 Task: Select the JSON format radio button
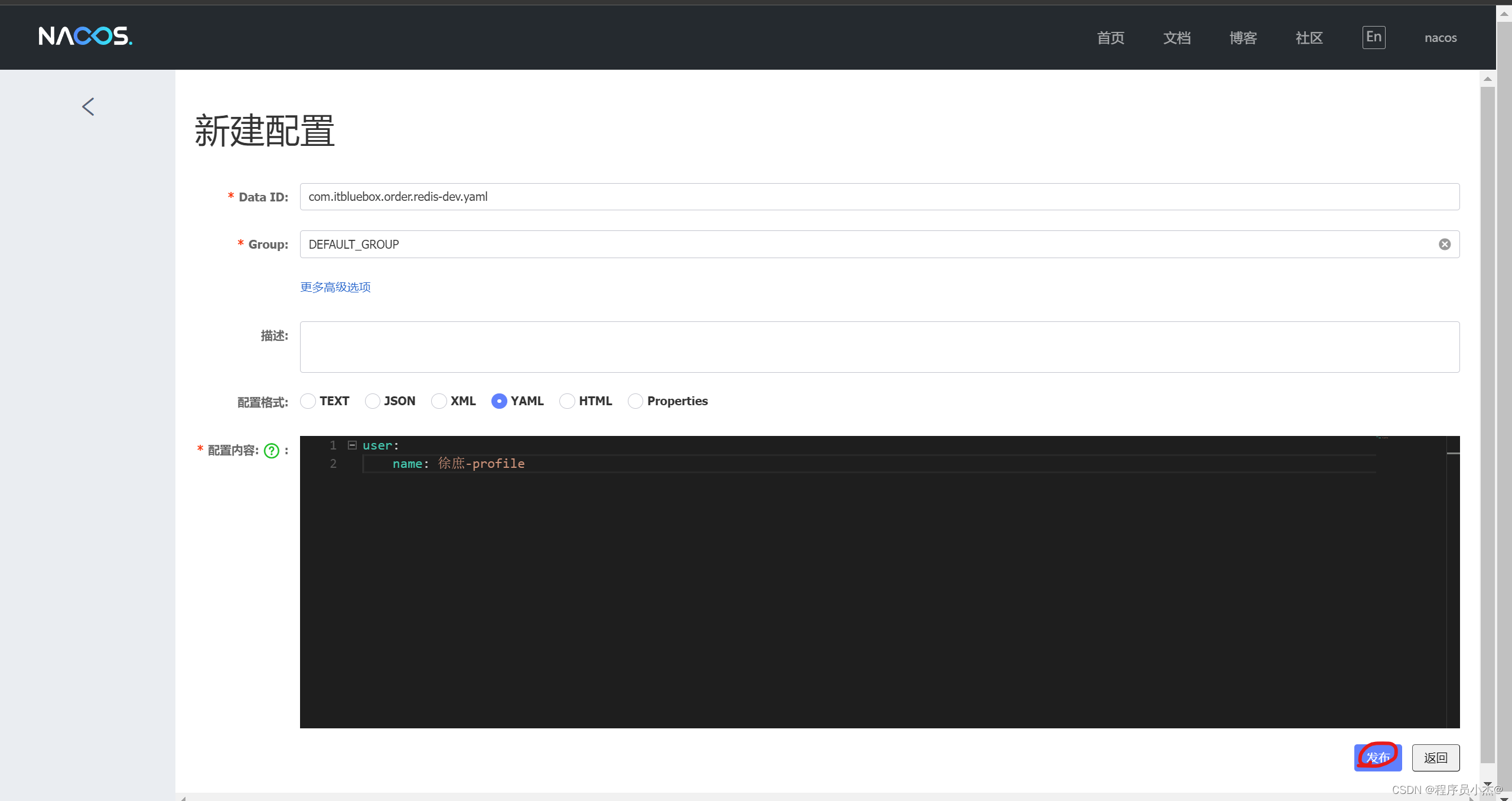click(x=372, y=401)
